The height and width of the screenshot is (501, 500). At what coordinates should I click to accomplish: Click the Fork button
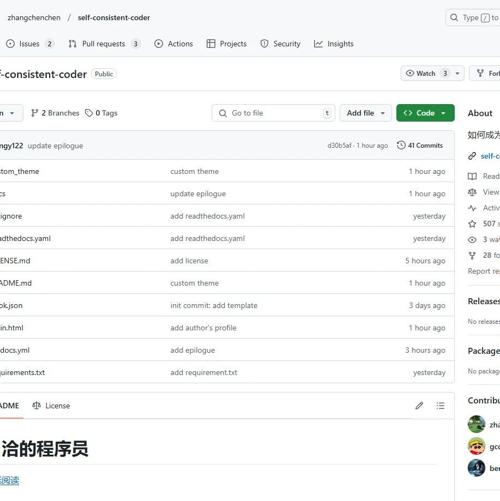[x=485, y=73]
